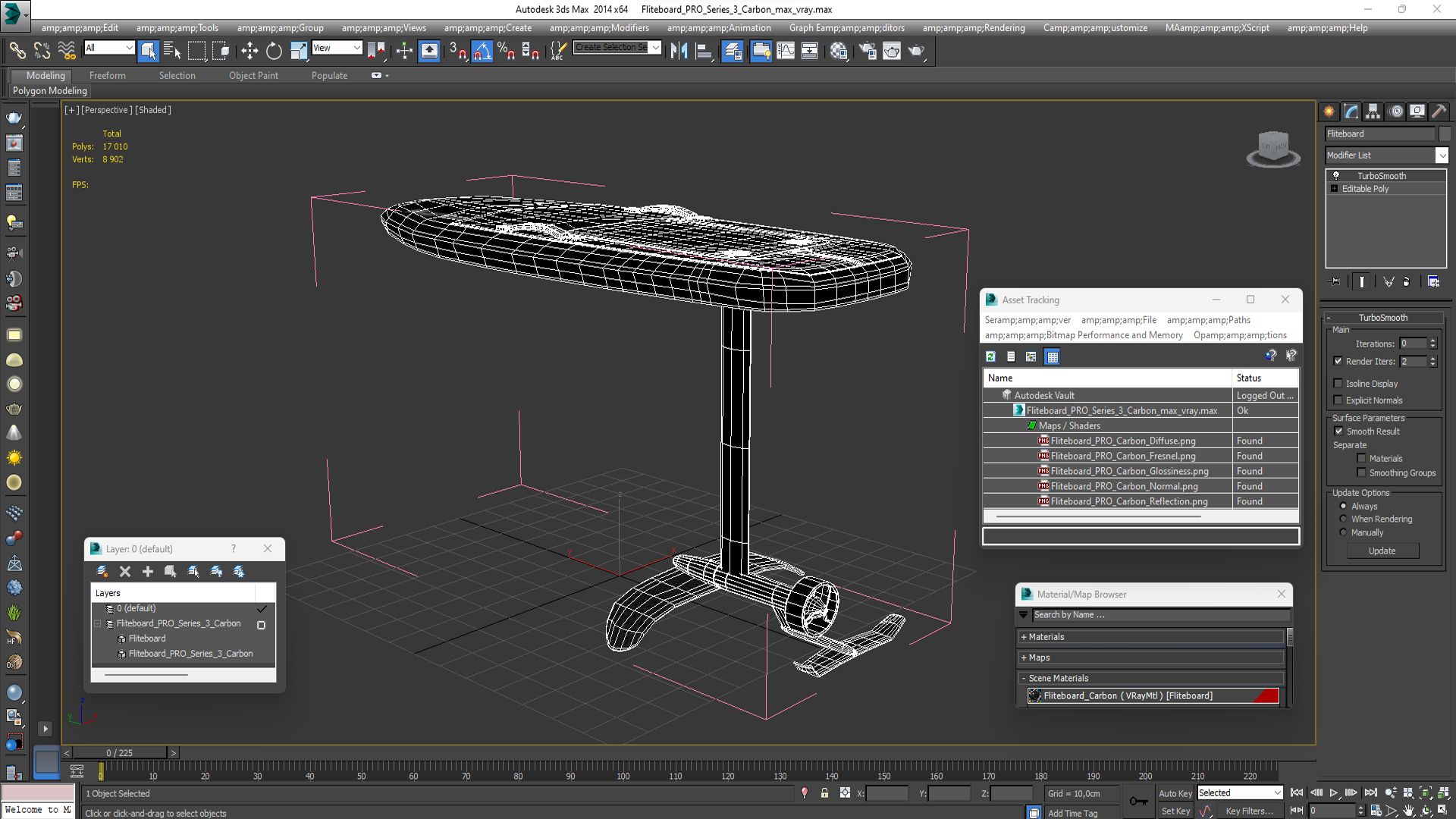Open the Rendering menu
This screenshot has width=1456, height=819.
(x=973, y=28)
